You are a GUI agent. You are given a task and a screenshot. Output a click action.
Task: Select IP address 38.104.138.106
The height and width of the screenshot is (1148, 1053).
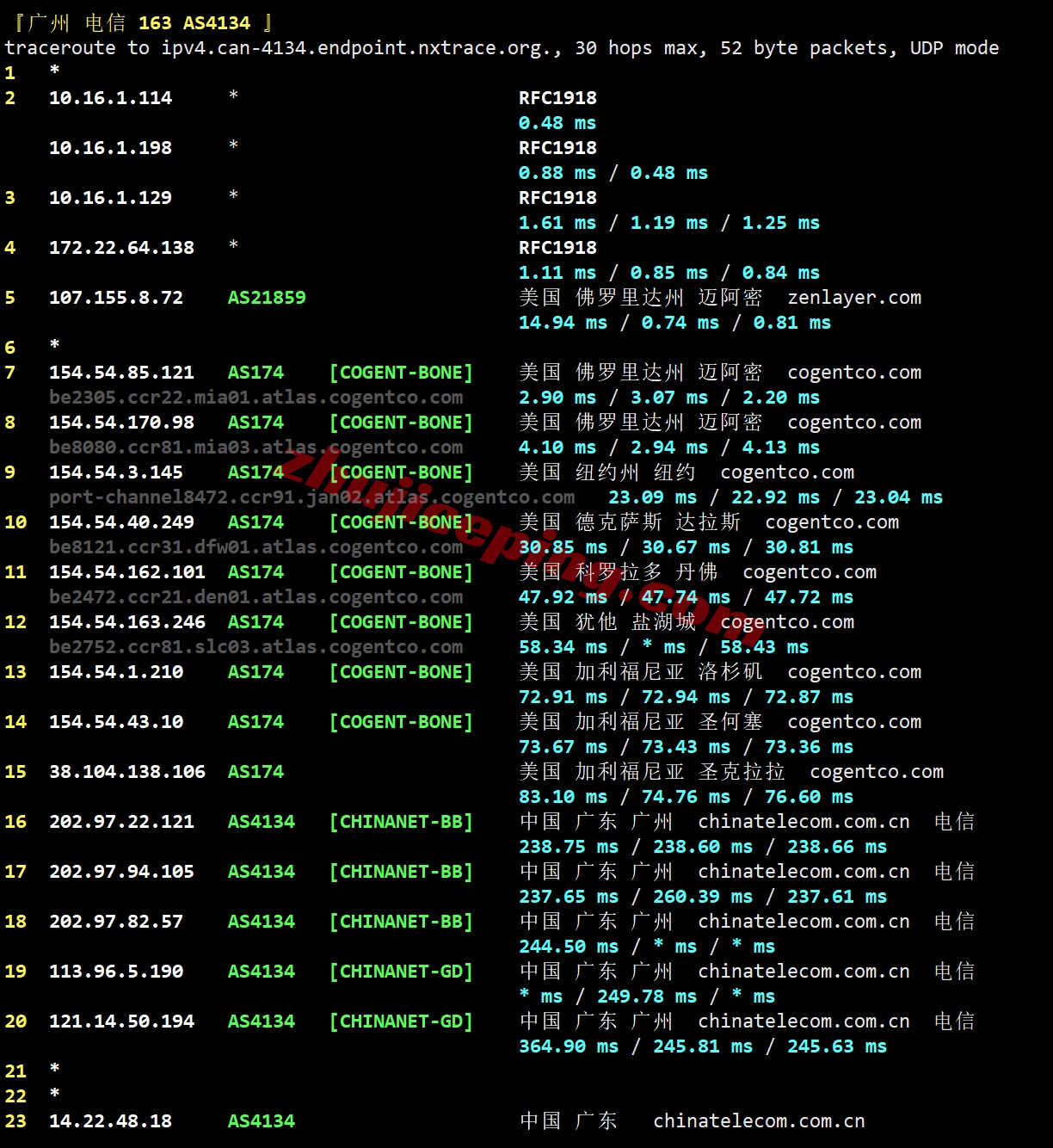coord(127,772)
